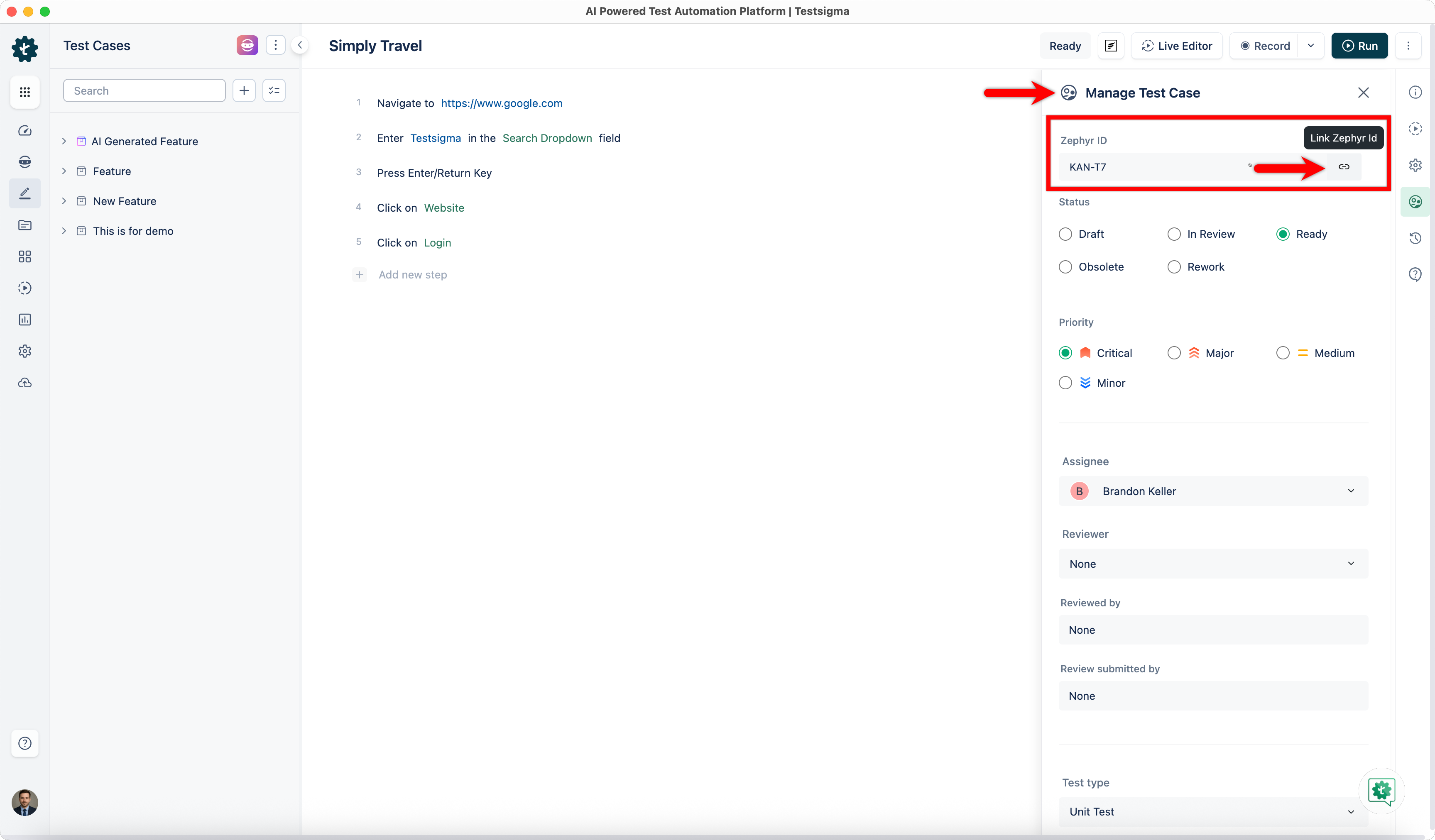Open the https://www.google.com link
Screen dimensions: 1435x840
pyautogui.click(x=501, y=103)
